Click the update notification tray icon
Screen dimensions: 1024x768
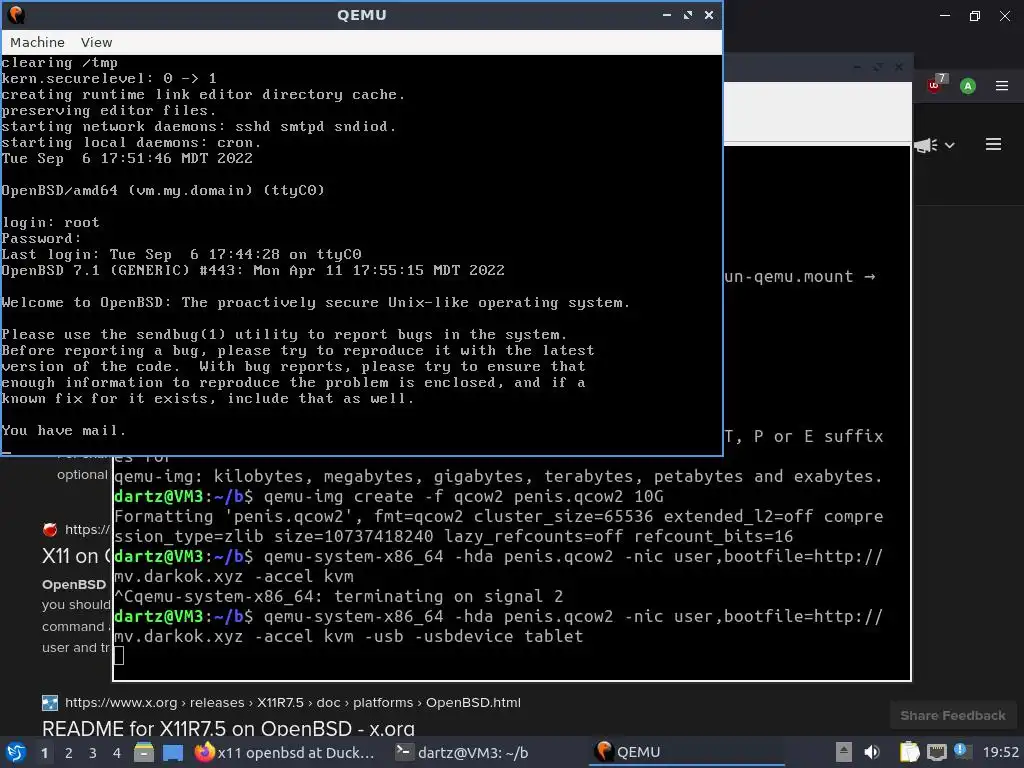pos(962,751)
